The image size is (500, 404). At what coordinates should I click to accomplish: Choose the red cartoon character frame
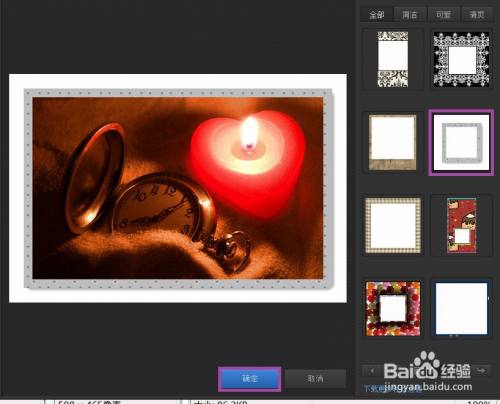462,225
